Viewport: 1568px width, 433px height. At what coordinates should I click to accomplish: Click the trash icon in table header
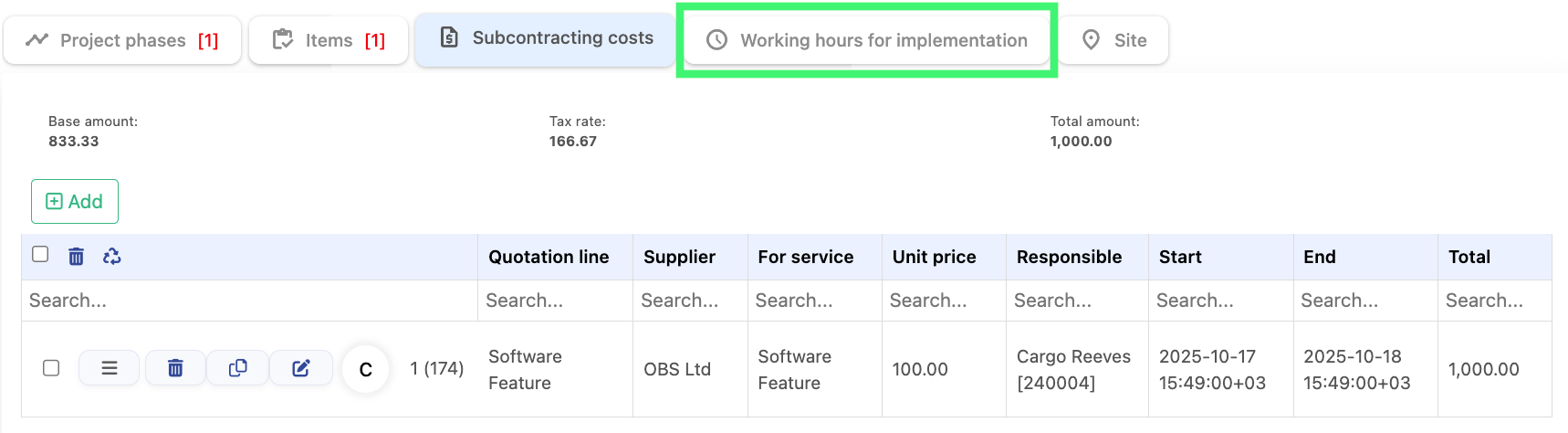pos(77,257)
